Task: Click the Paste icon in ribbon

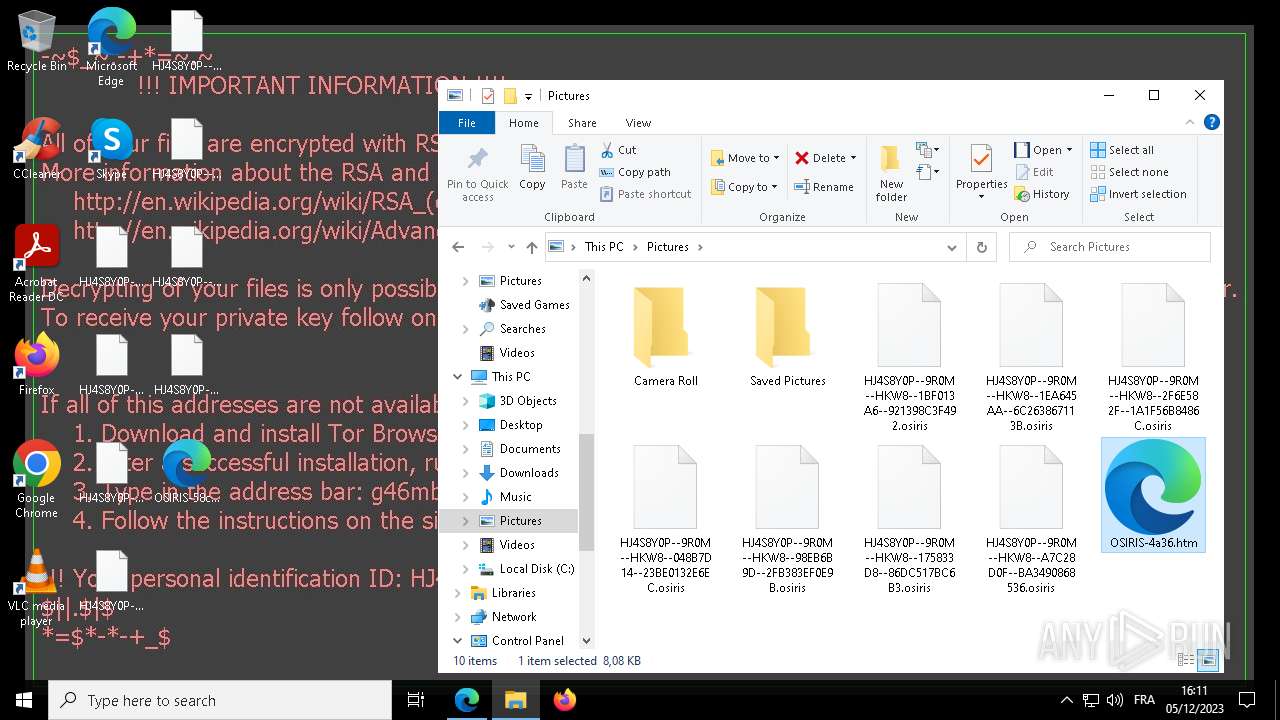Action: click(574, 167)
